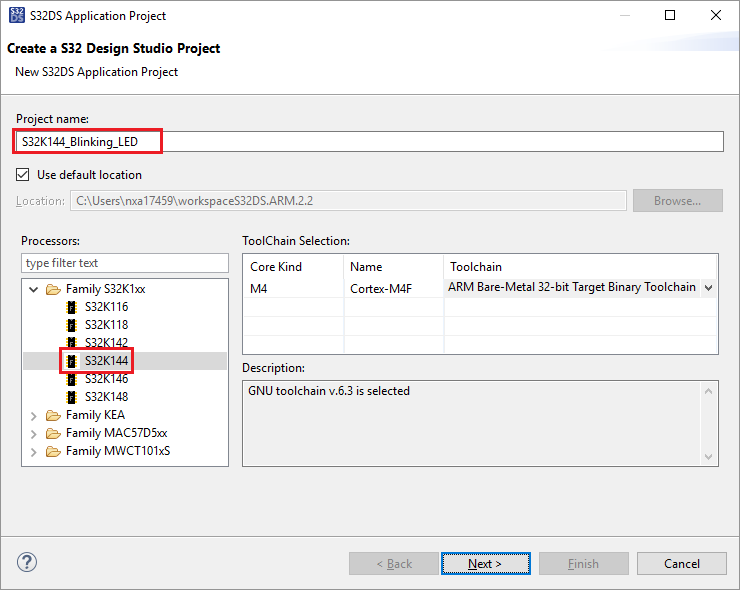Click the processors type filter text field
The width and height of the screenshot is (740, 590).
pos(125,263)
